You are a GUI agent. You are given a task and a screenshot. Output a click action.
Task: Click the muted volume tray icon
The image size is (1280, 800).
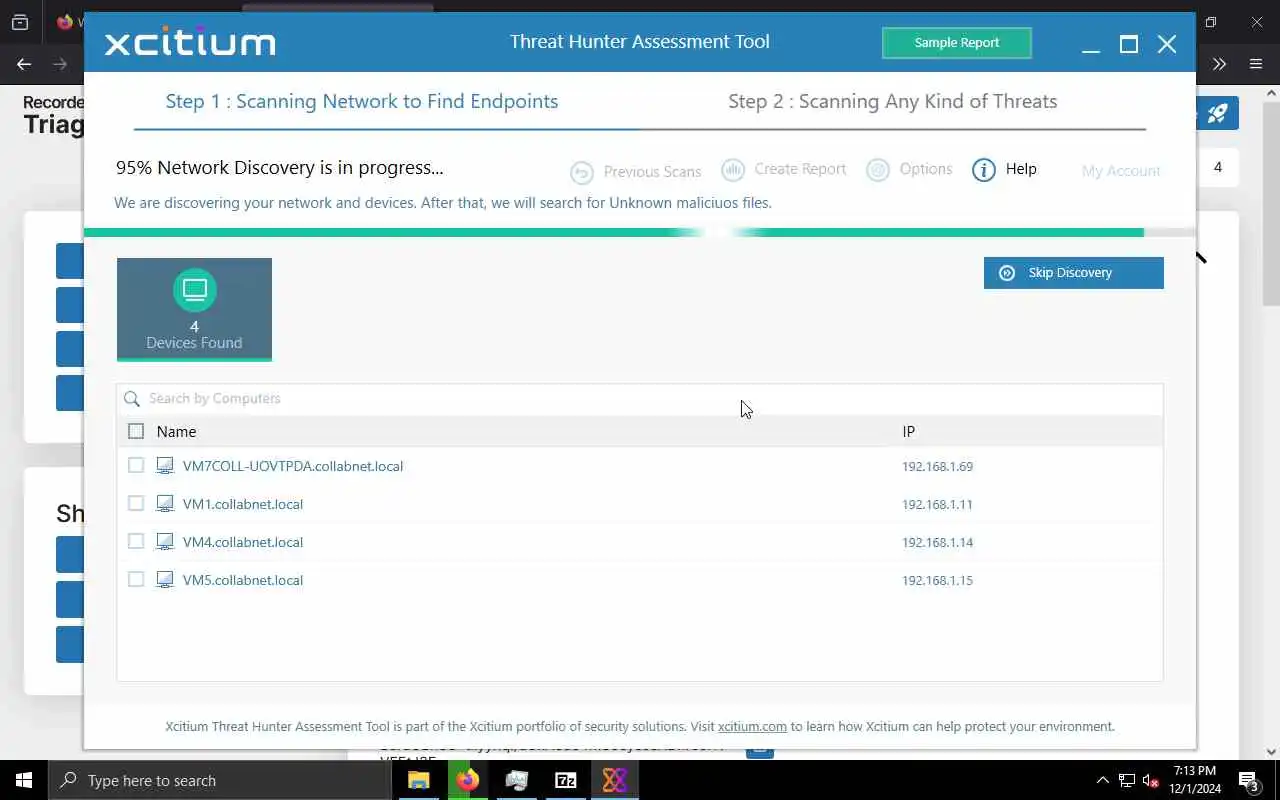coord(1151,780)
